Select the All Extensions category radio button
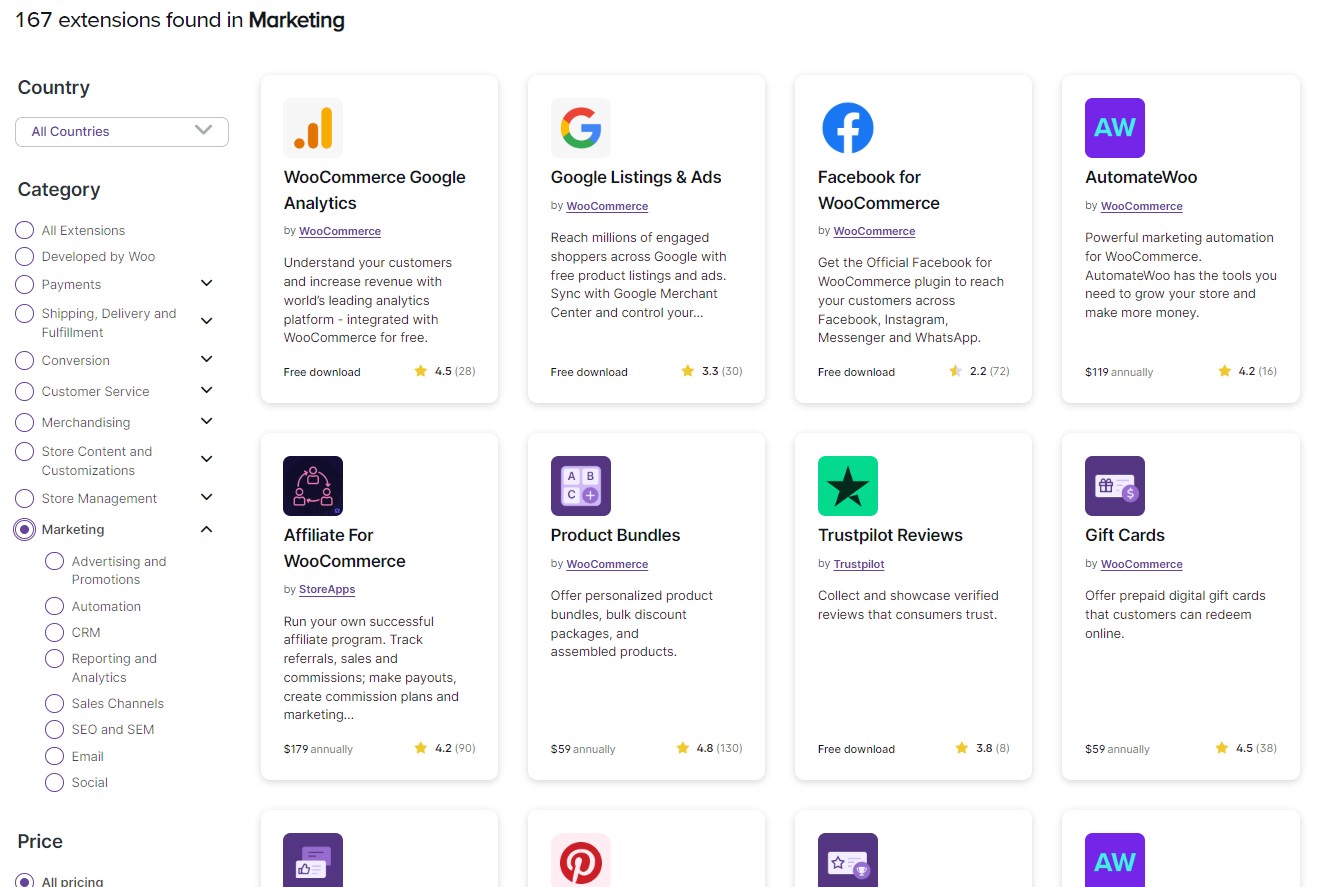This screenshot has height=887, width=1318. 25,230
